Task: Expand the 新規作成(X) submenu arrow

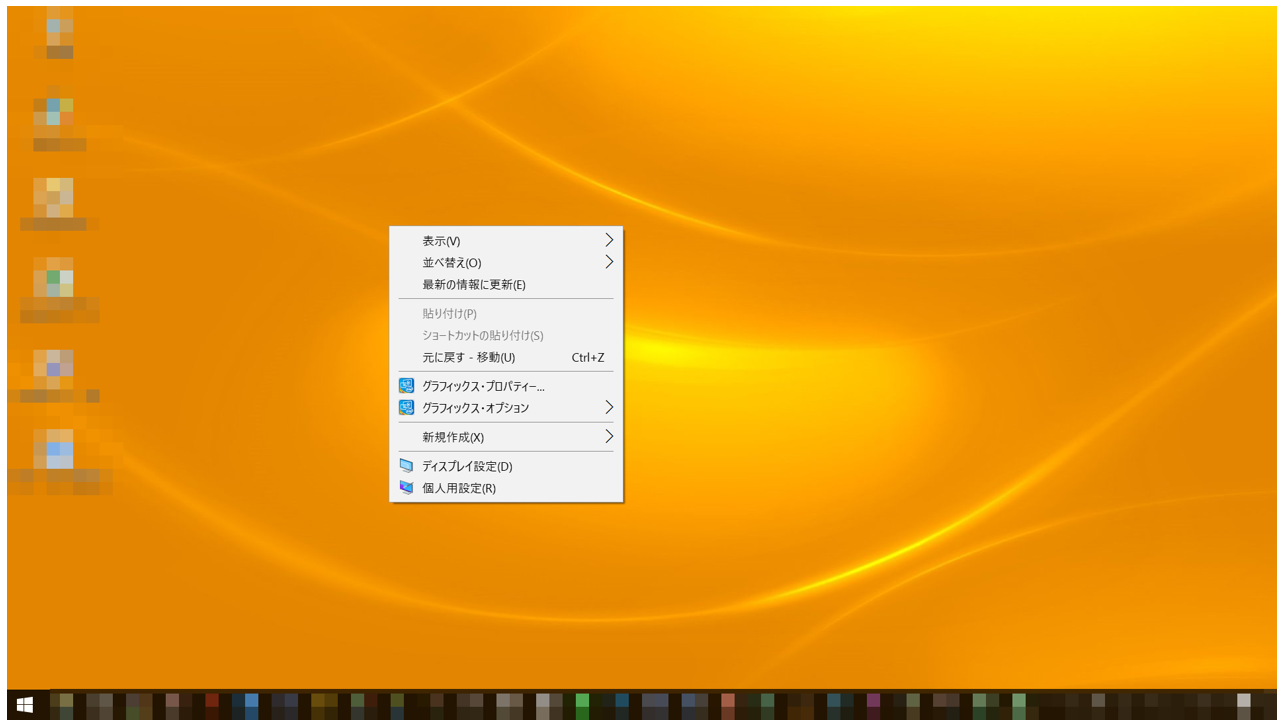Action: pyautogui.click(x=608, y=437)
